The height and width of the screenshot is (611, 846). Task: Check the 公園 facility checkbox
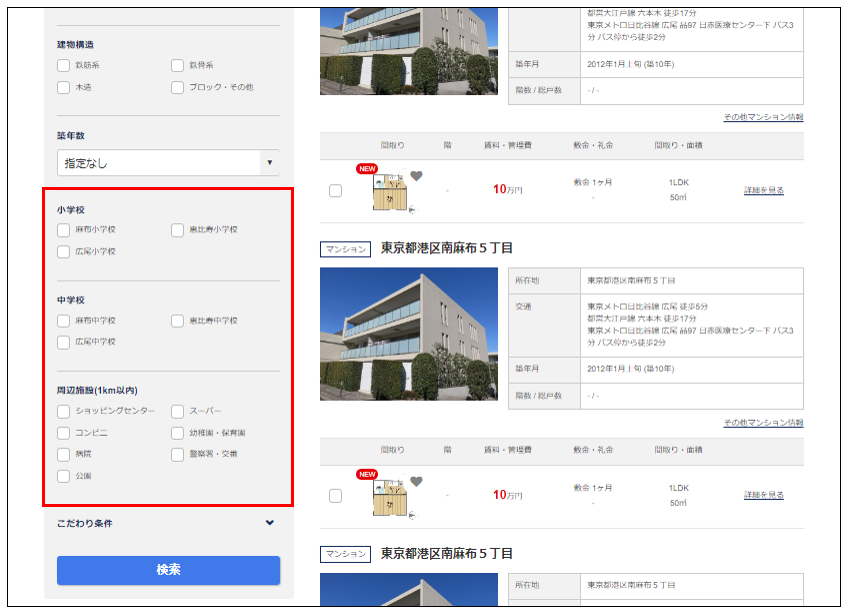pyautogui.click(x=64, y=476)
